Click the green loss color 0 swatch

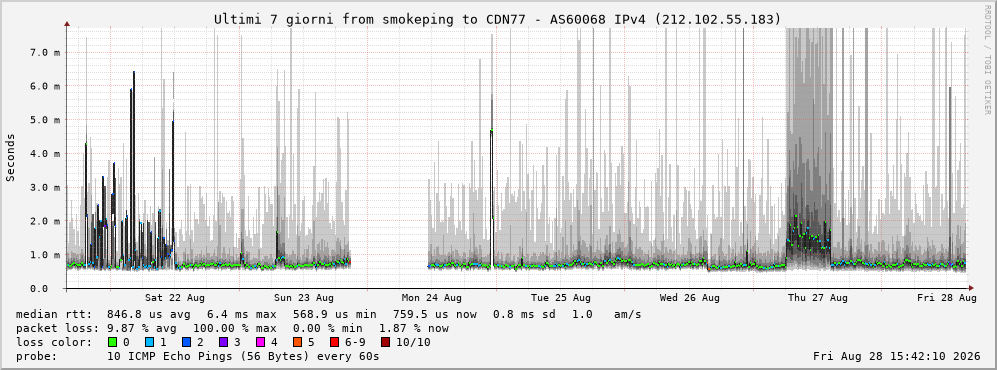click(x=113, y=343)
